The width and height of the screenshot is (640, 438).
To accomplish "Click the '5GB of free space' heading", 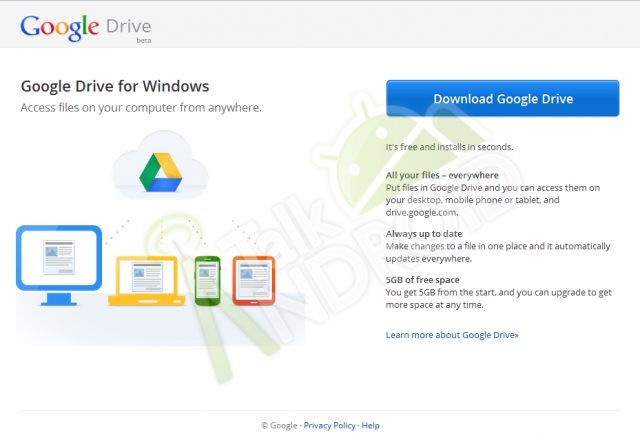I will [x=422, y=280].
